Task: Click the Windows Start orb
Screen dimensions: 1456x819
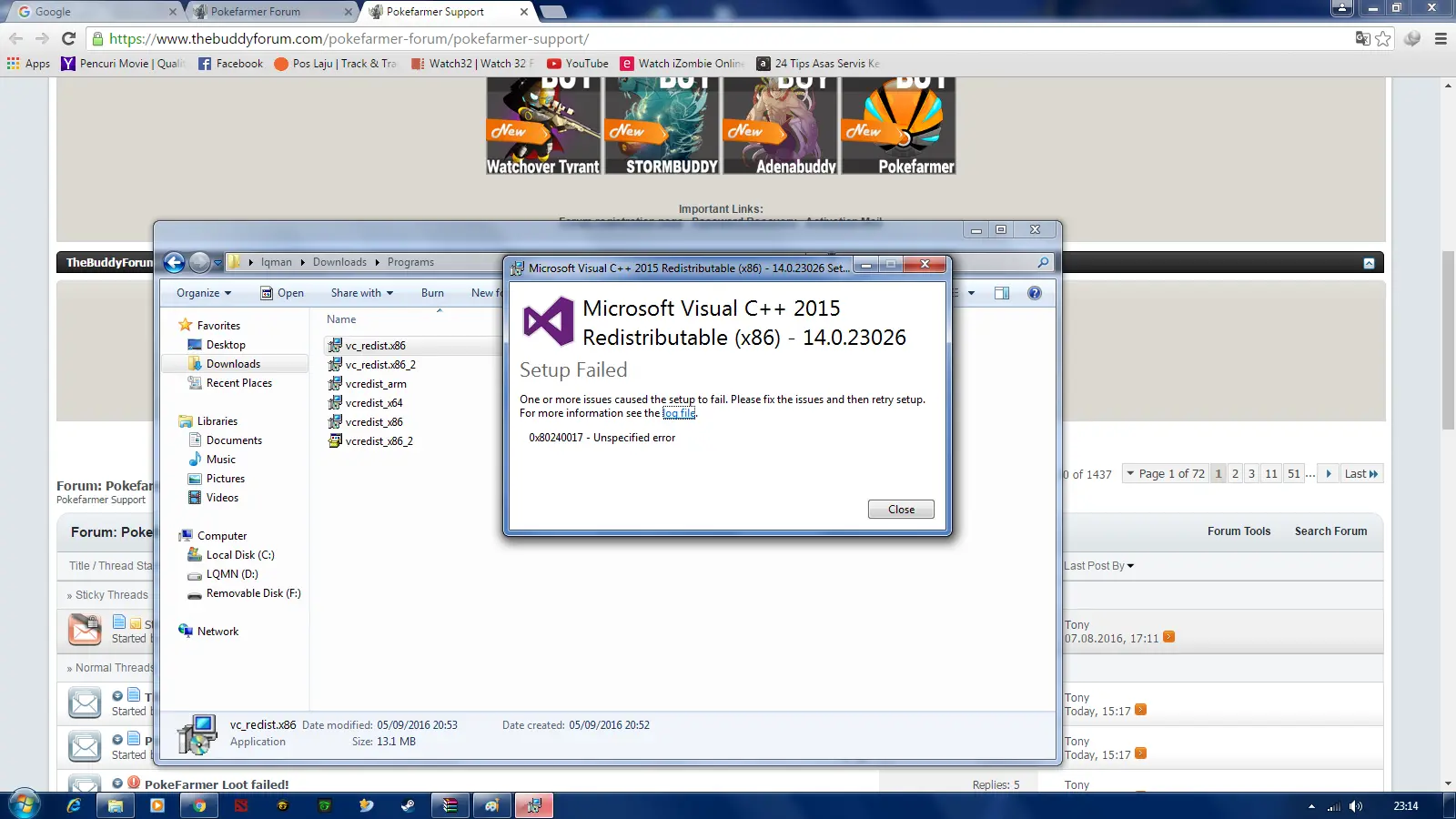Action: tap(24, 805)
